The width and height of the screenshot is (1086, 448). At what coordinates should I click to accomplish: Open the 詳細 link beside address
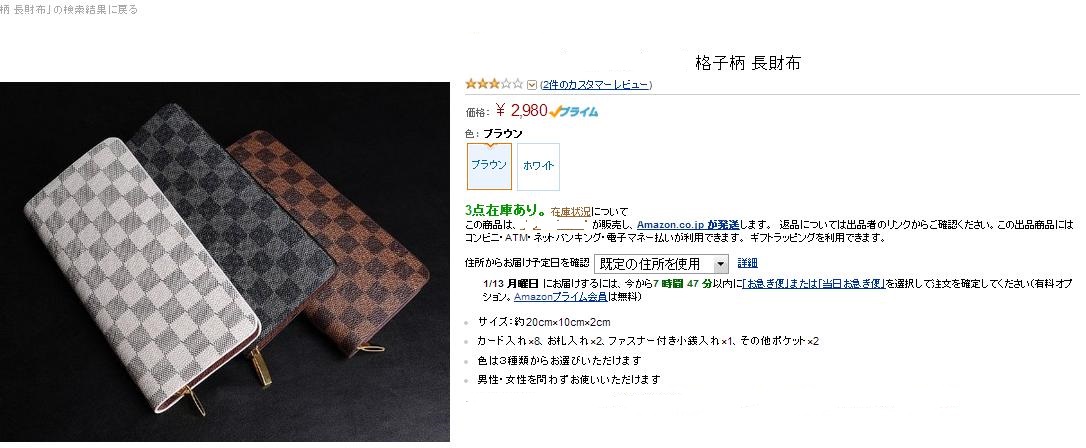(x=747, y=263)
